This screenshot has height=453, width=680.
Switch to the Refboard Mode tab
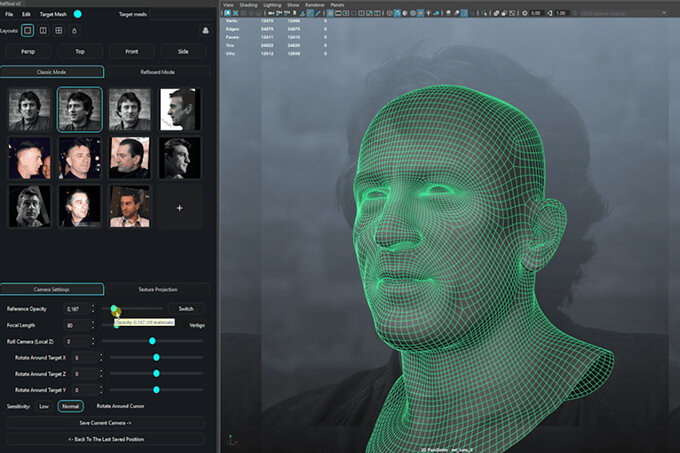point(157,72)
